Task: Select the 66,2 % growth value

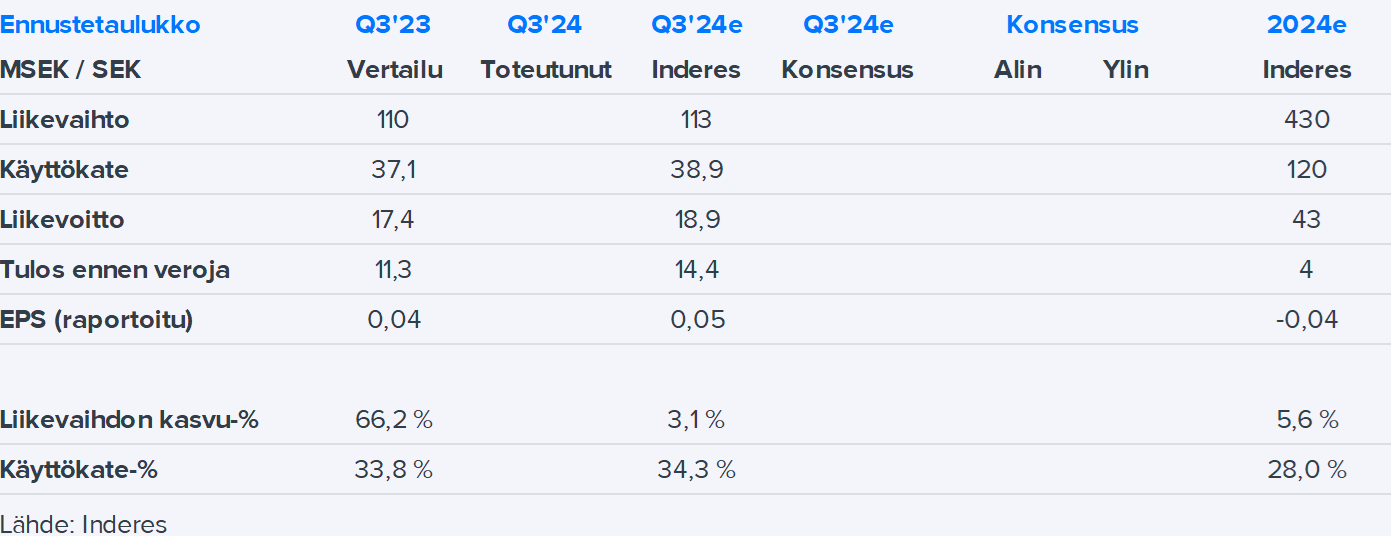Action: [394, 420]
